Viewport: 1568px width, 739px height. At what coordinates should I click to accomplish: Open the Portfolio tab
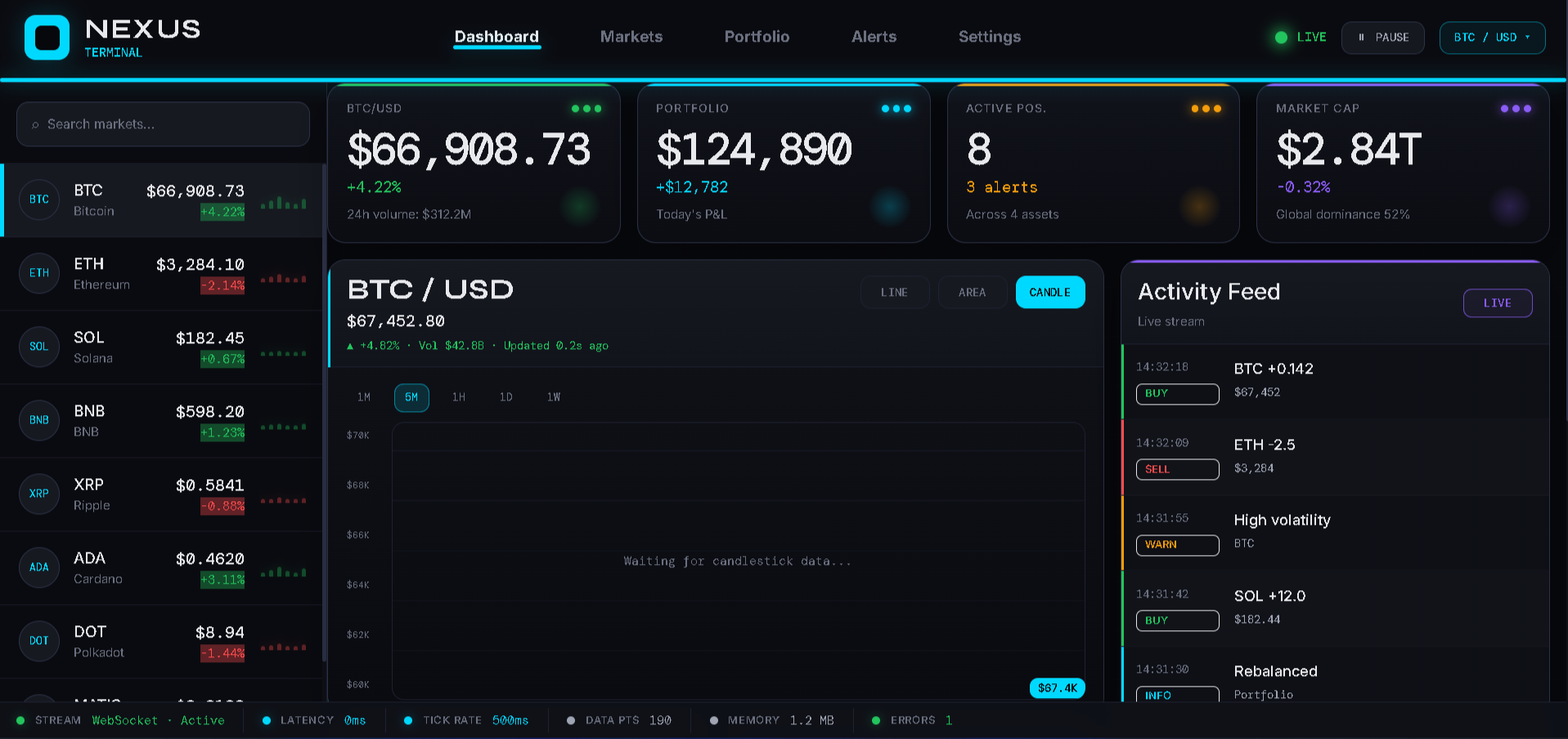[x=757, y=37]
